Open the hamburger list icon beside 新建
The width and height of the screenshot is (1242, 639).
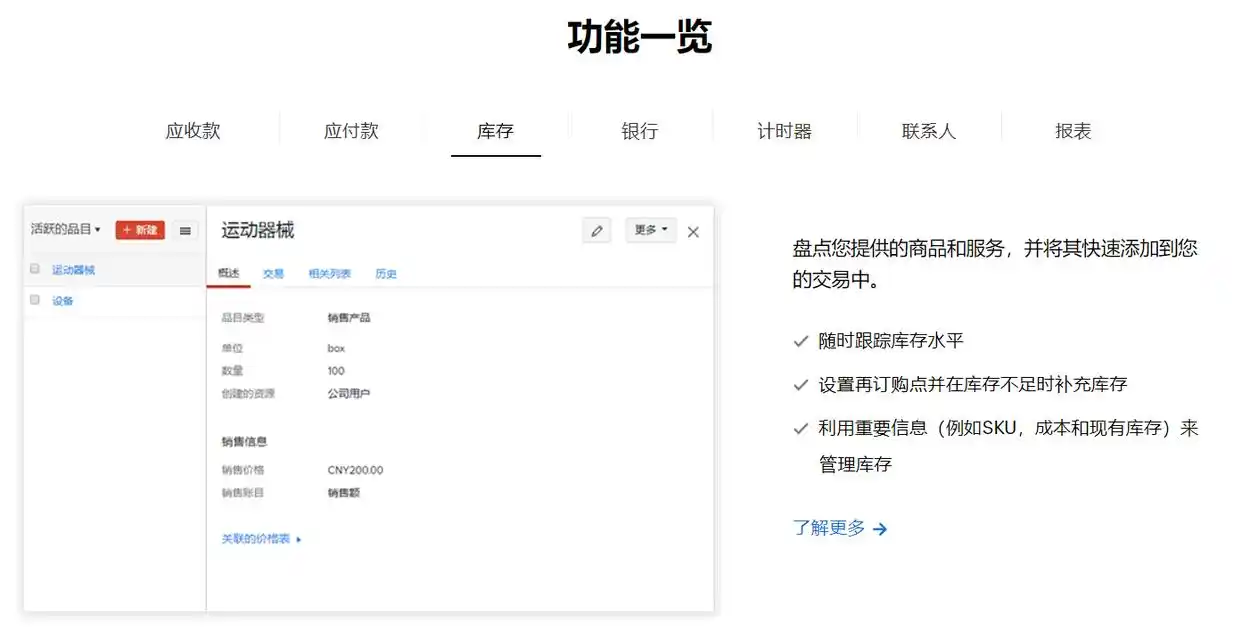185,230
